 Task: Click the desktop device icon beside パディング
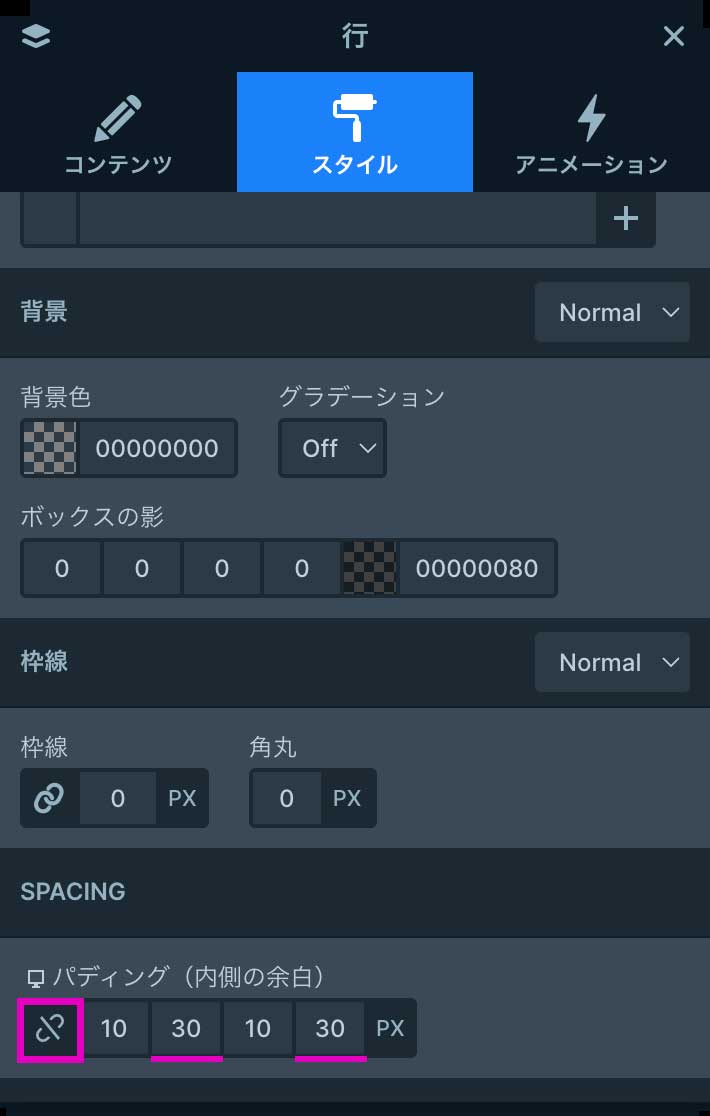coord(34,977)
